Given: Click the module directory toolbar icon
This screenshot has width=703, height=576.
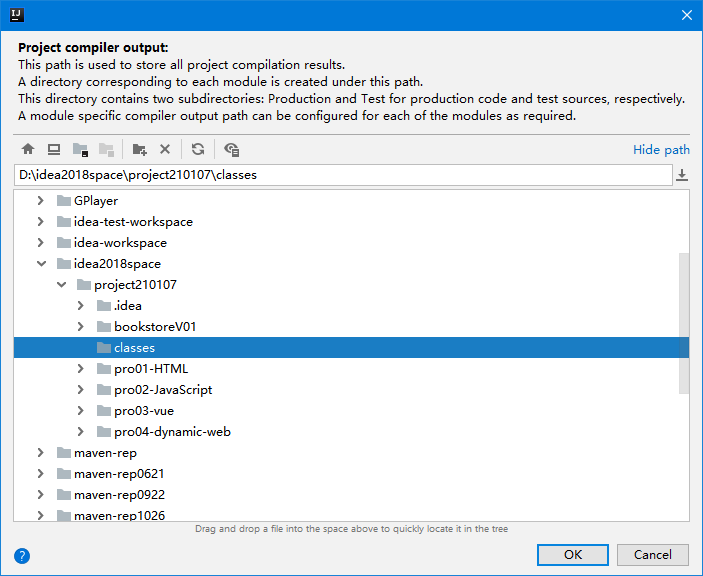Looking at the screenshot, I should click(x=106, y=149).
